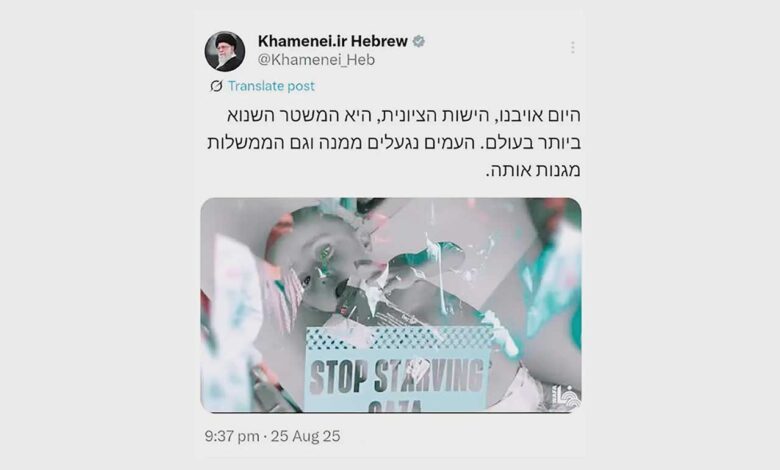Click the Translate post link
This screenshot has width=780, height=470.
271,86
